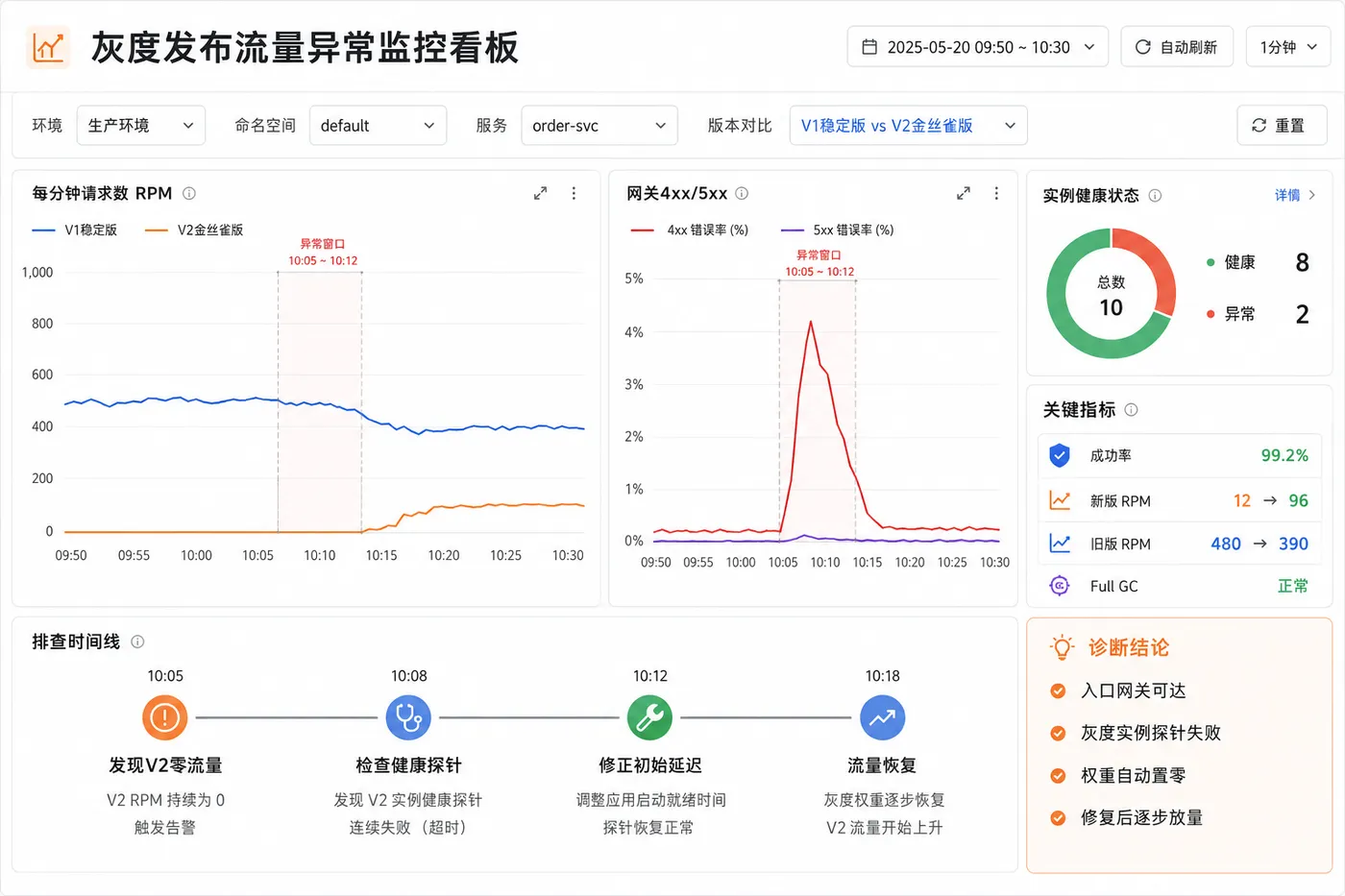Toggle the 4xx 错误率 legend series
The image size is (1345, 896).
click(x=689, y=230)
